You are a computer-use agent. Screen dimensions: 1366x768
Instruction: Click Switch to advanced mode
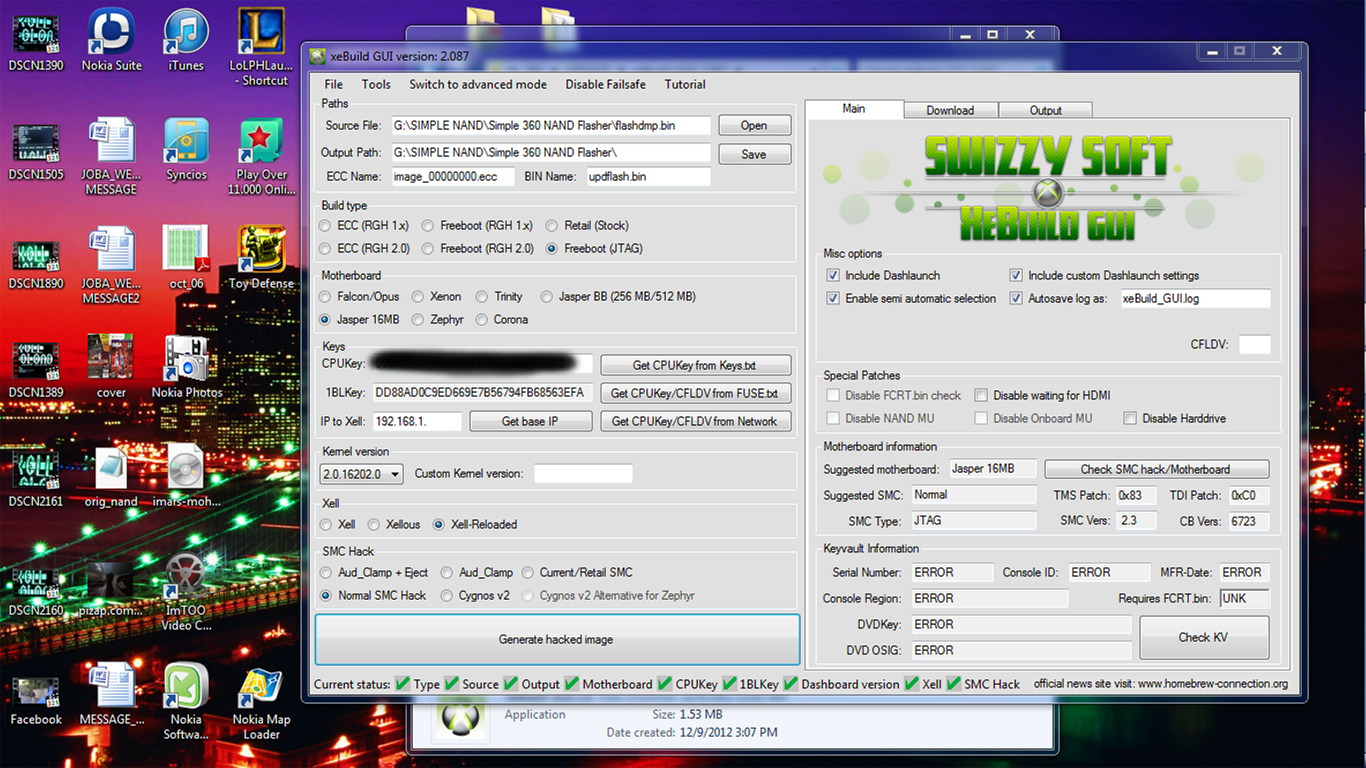coord(478,84)
